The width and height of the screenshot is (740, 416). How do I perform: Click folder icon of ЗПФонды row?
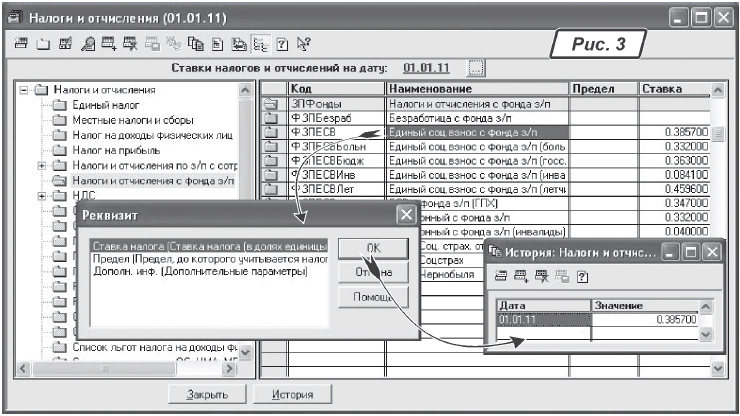[x=268, y=104]
